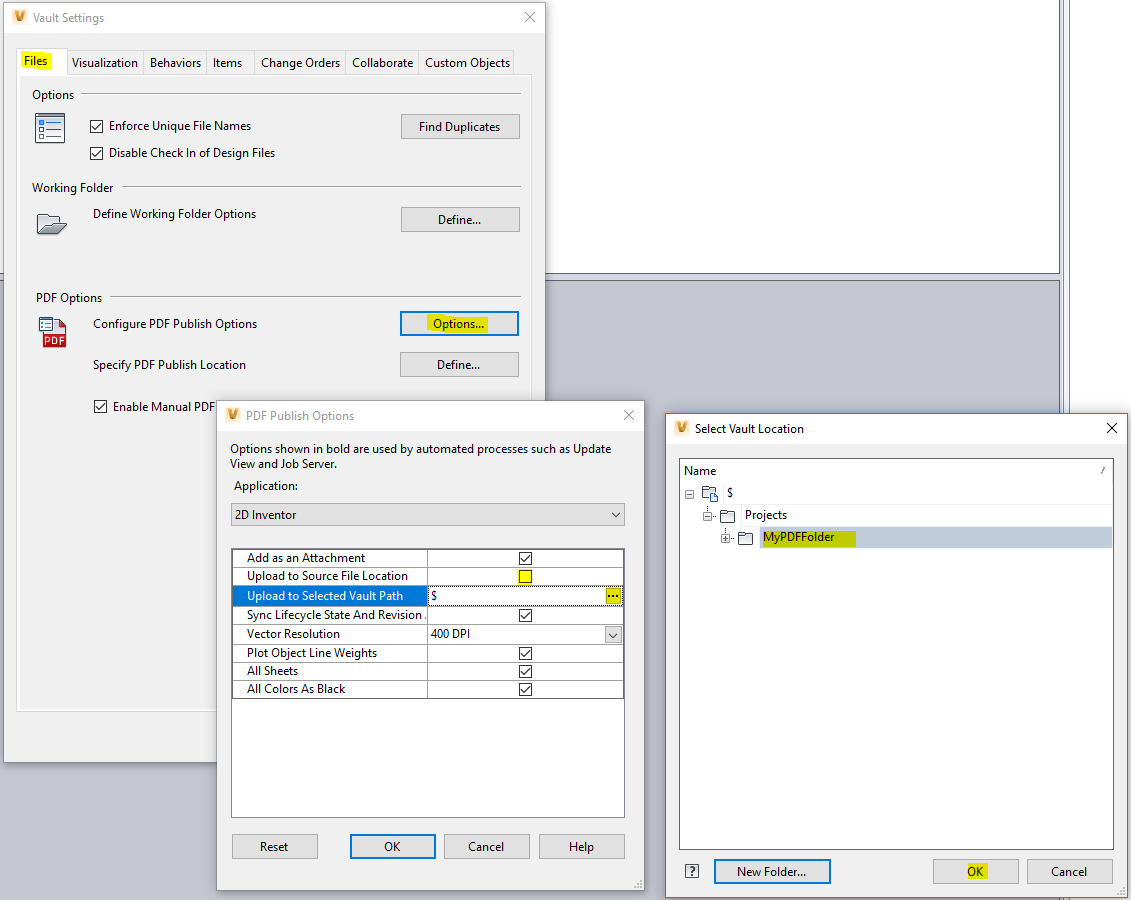Toggle All Colors As Black checkbox
Image resolution: width=1131 pixels, height=900 pixels.
(525, 689)
